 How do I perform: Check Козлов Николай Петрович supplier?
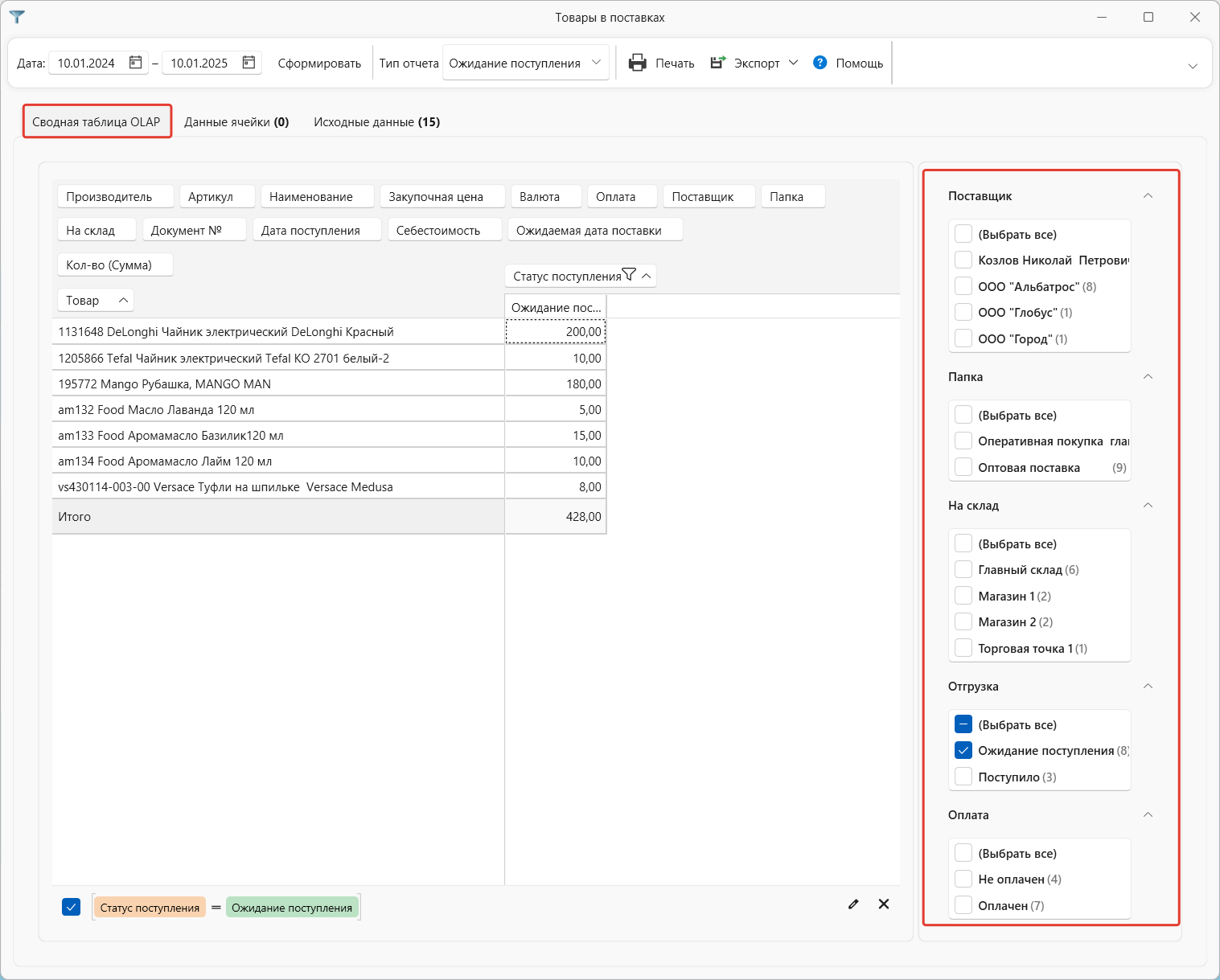pos(963,260)
